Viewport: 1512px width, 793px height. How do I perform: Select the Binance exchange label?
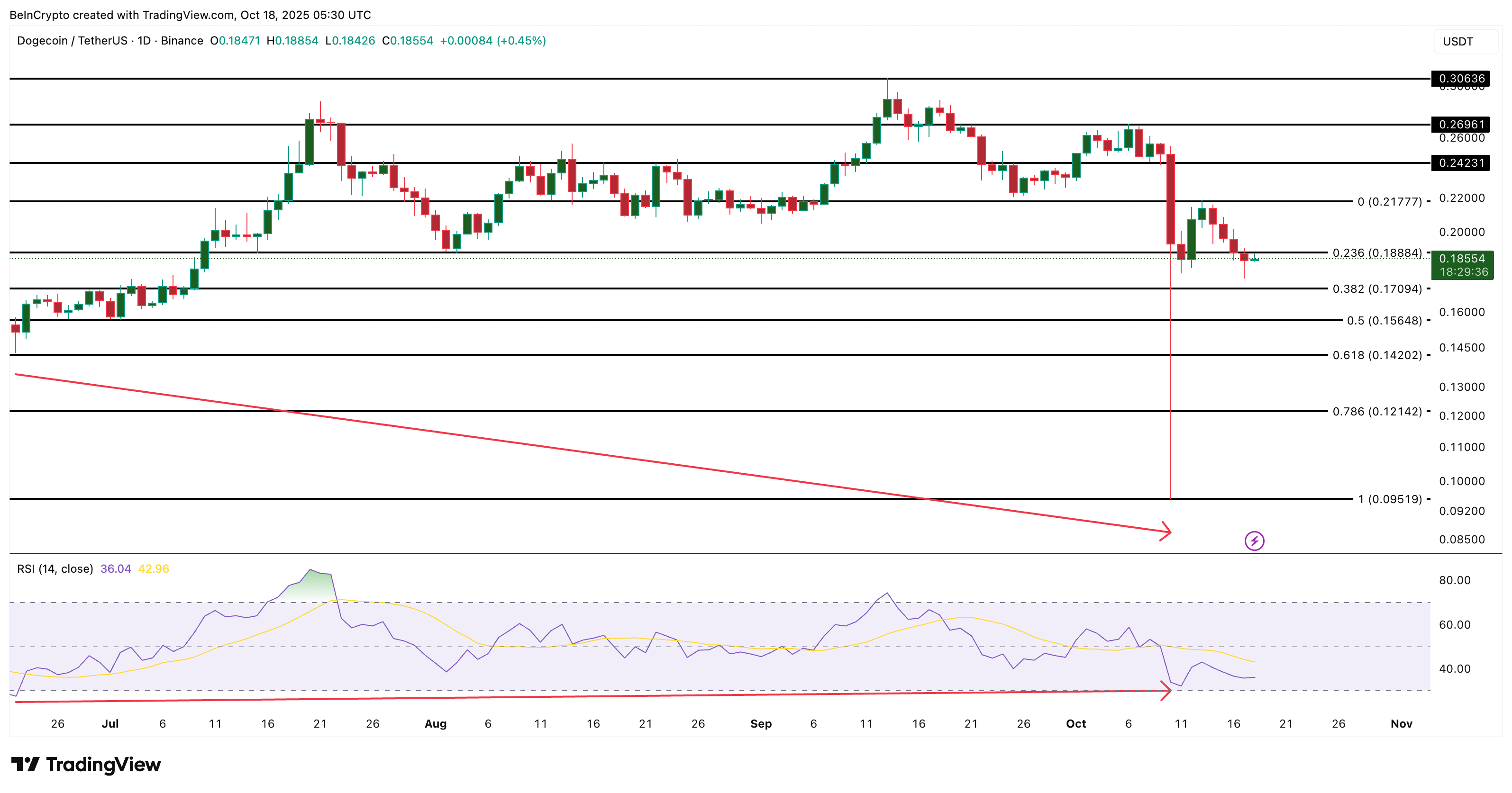pyautogui.click(x=182, y=41)
